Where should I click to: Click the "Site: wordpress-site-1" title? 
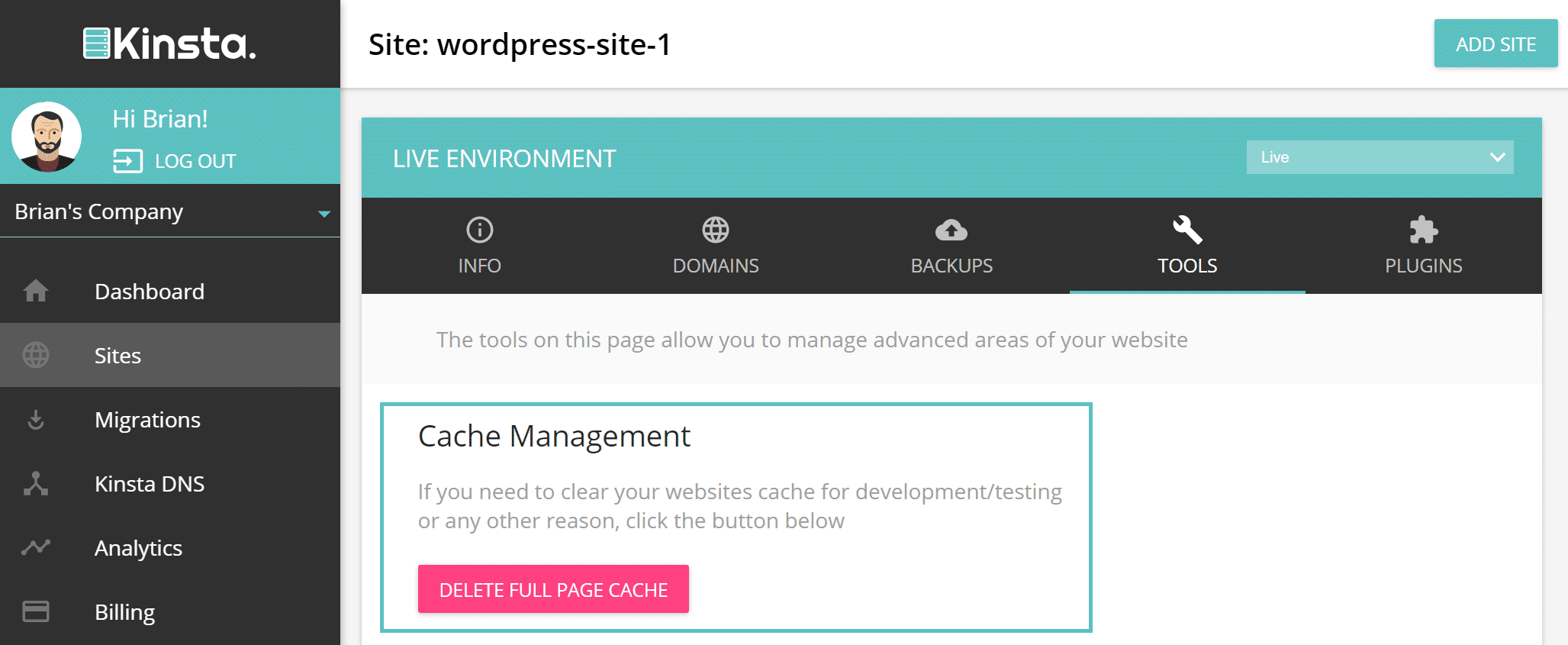pos(520,45)
